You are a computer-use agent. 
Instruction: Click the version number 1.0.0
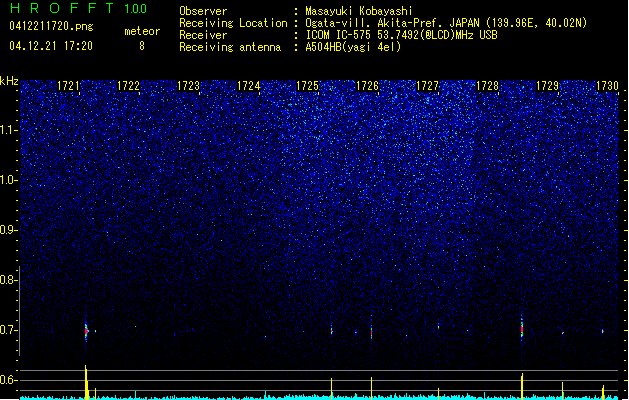click(136, 8)
